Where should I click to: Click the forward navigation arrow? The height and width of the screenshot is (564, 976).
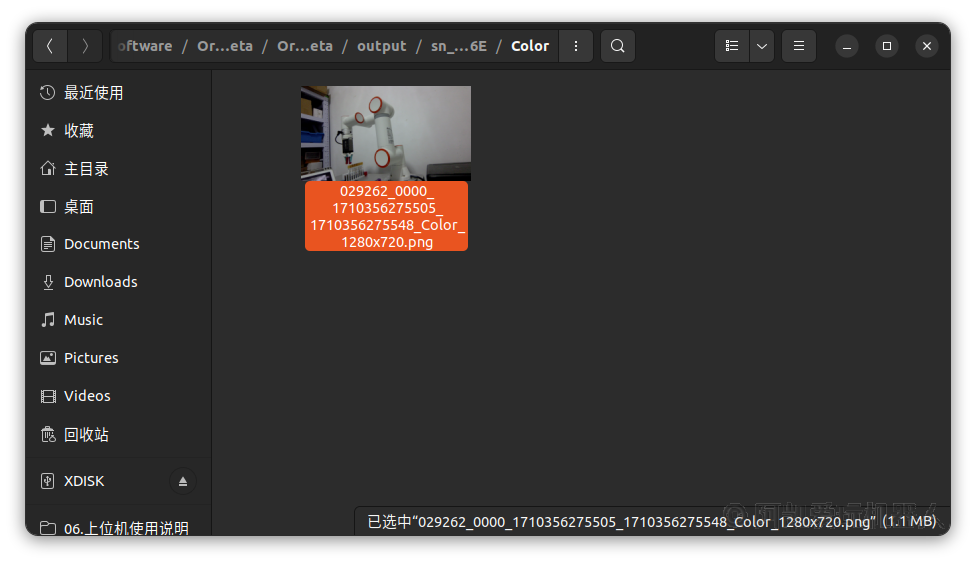pyautogui.click(x=86, y=46)
